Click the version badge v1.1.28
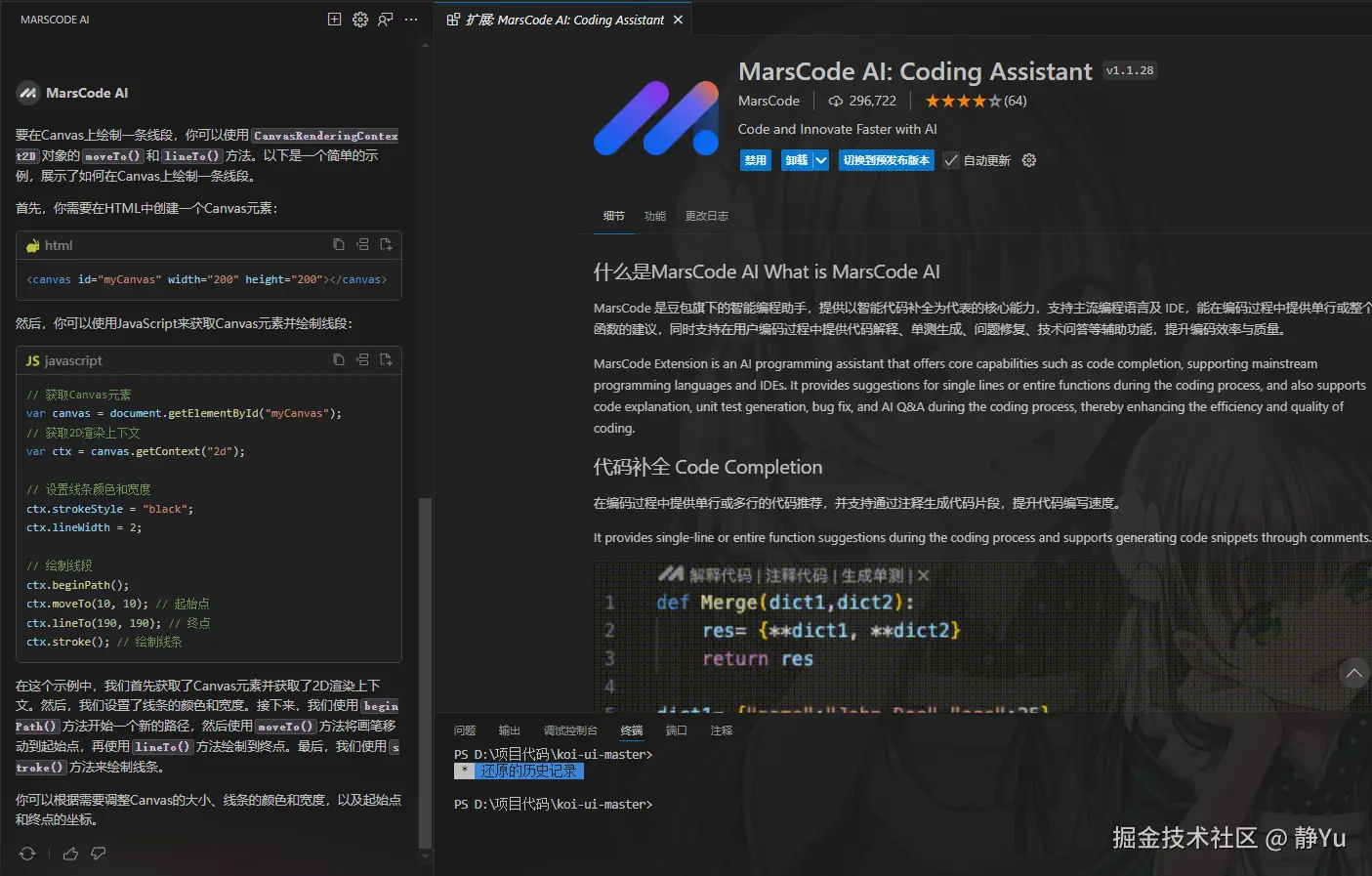The image size is (1372, 876). coord(1130,70)
